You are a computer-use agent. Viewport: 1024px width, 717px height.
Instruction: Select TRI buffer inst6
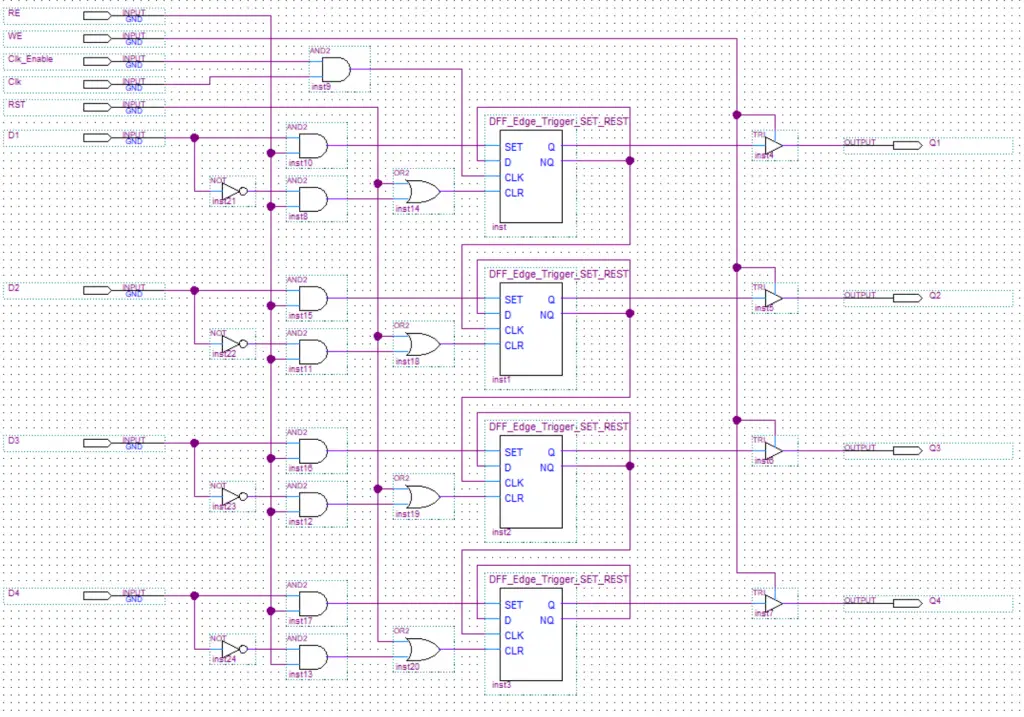(774, 451)
